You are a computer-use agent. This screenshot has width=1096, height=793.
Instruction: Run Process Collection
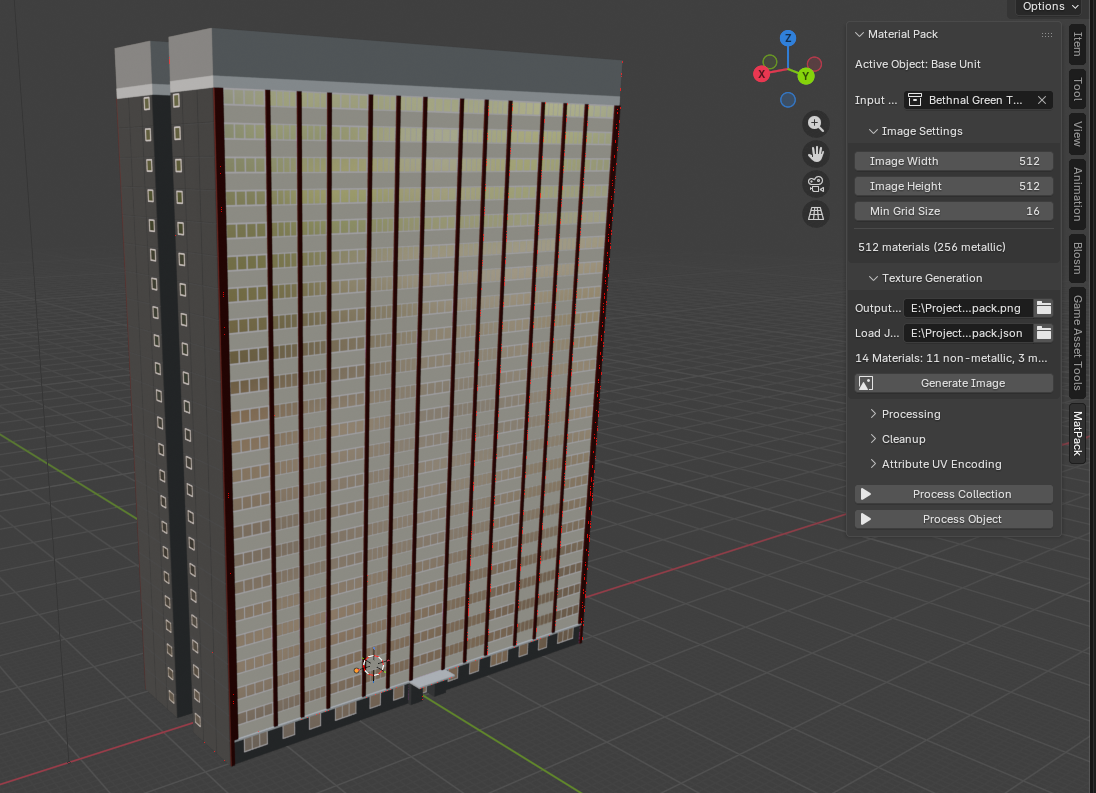click(x=953, y=494)
